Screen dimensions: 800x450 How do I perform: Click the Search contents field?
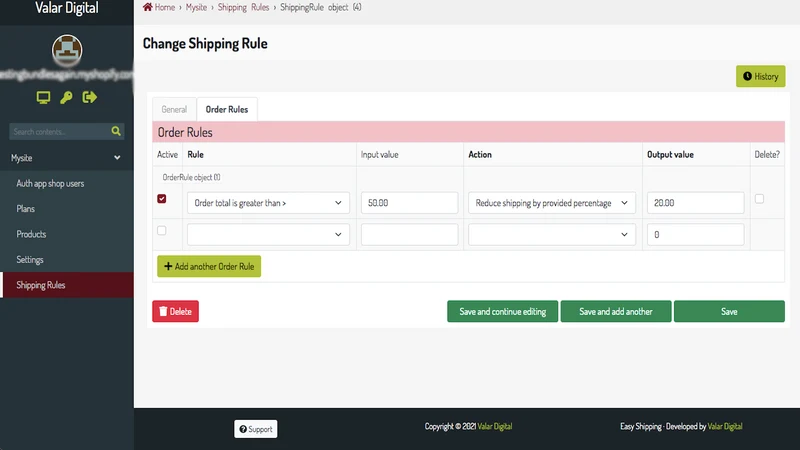point(60,131)
